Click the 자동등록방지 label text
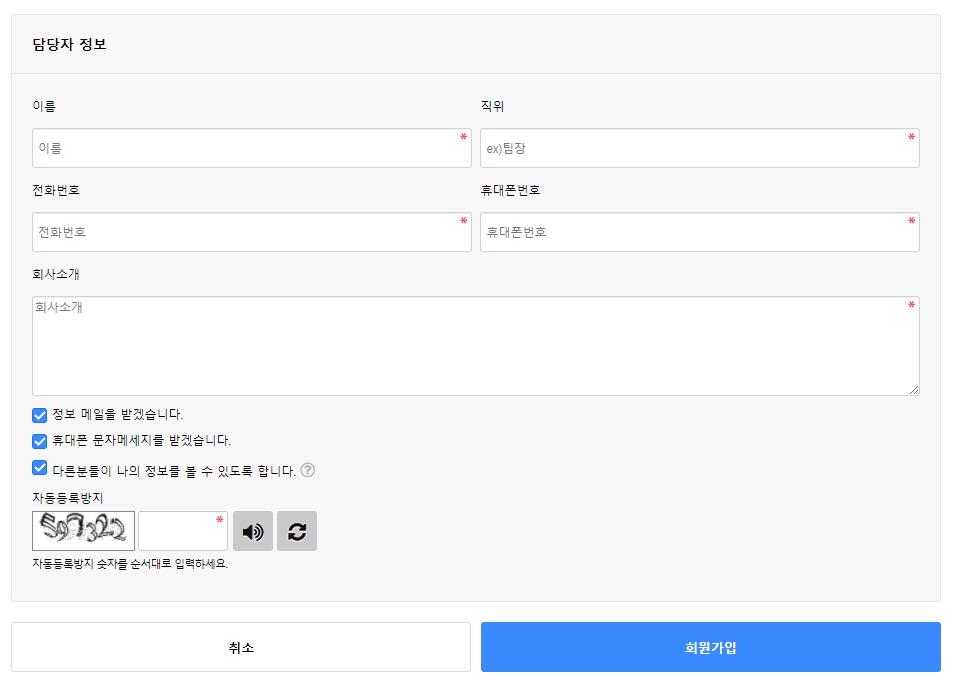Screen dimensions: 963x680 [67, 497]
